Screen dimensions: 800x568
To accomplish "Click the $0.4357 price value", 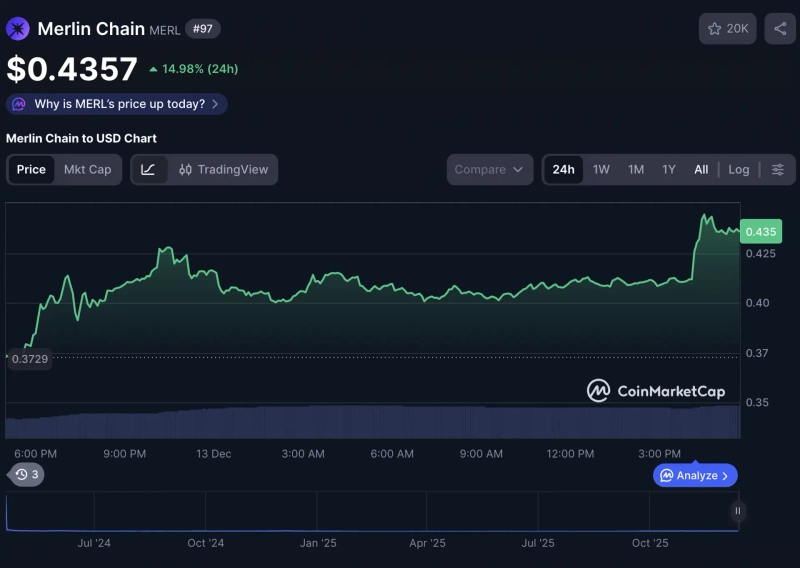I will tap(72, 69).
